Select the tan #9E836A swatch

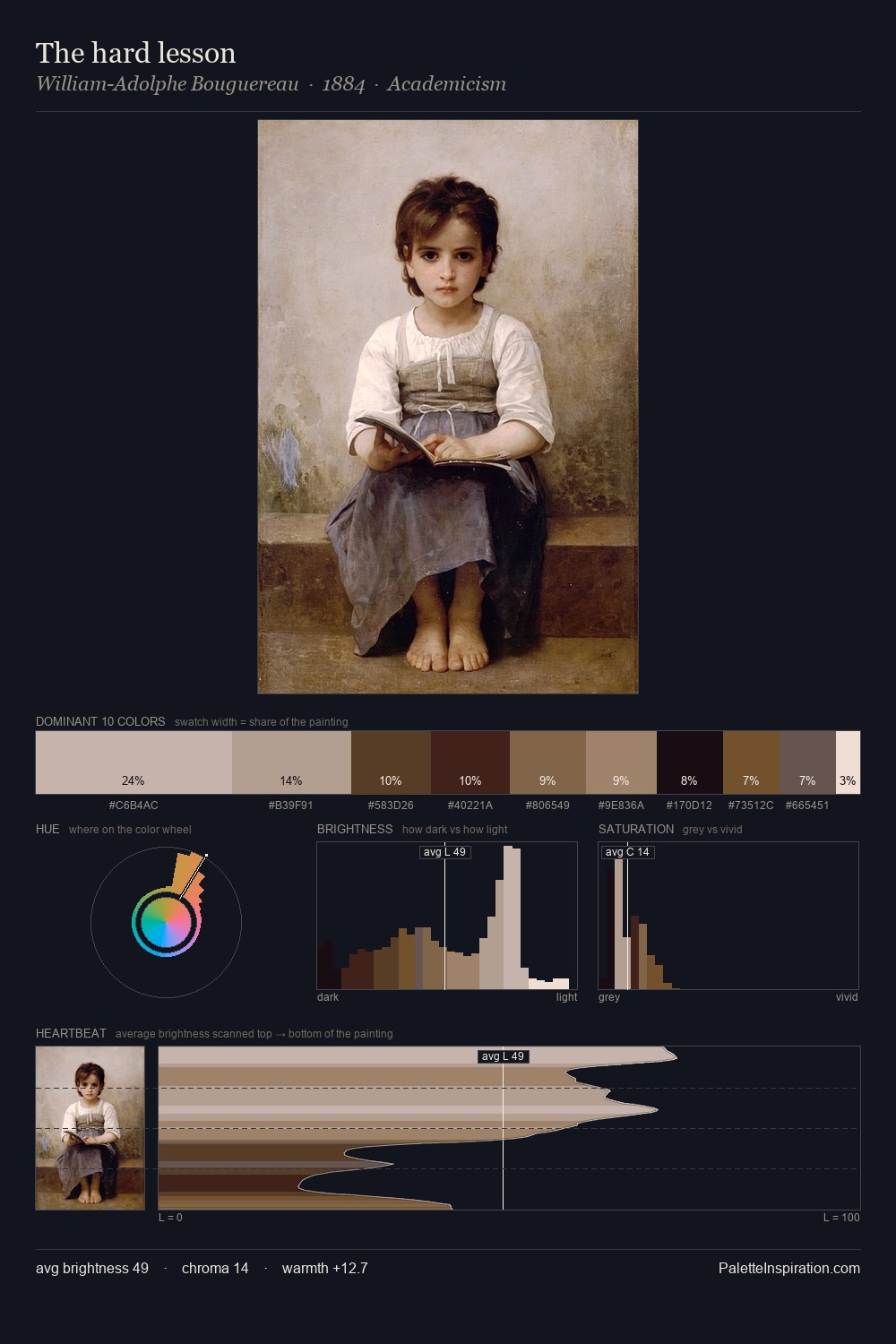(x=621, y=762)
